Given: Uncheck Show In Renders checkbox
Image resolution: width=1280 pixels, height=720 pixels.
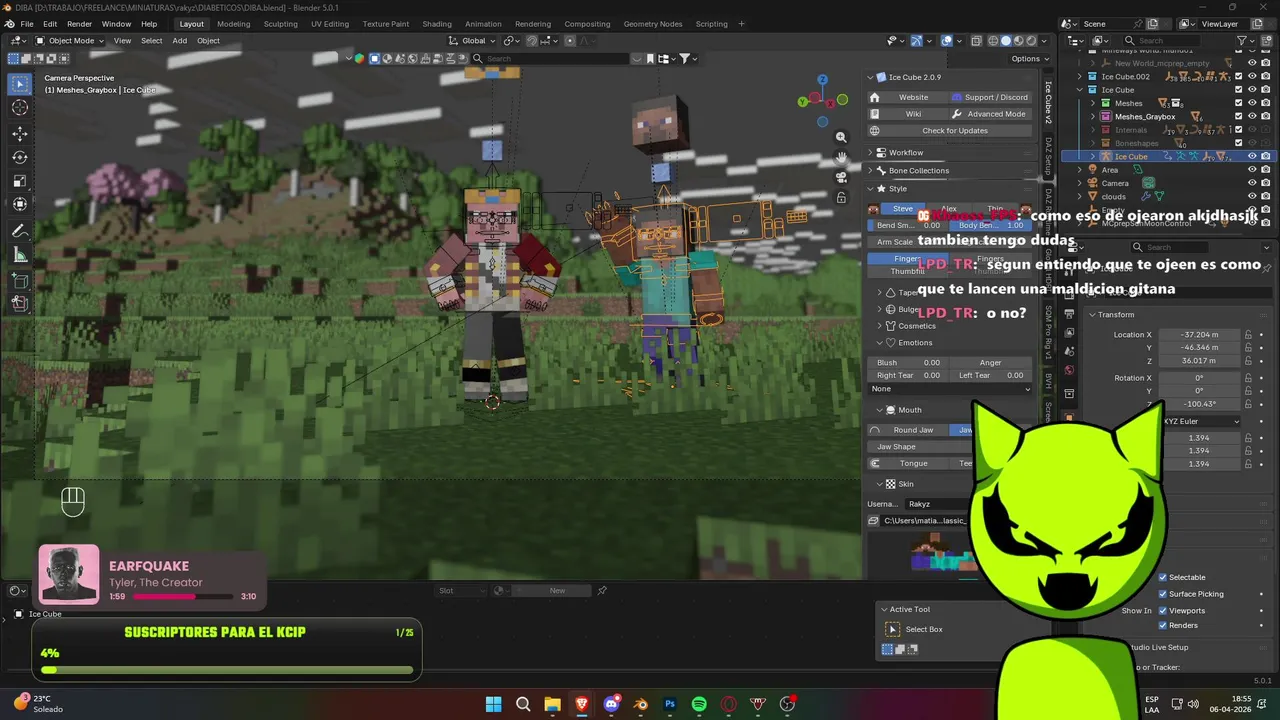Looking at the screenshot, I should pyautogui.click(x=1163, y=625).
